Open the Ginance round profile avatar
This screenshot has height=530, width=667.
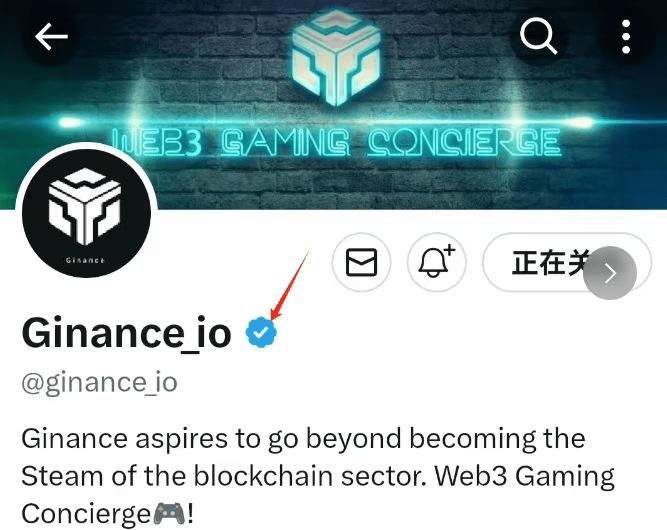tap(86, 213)
